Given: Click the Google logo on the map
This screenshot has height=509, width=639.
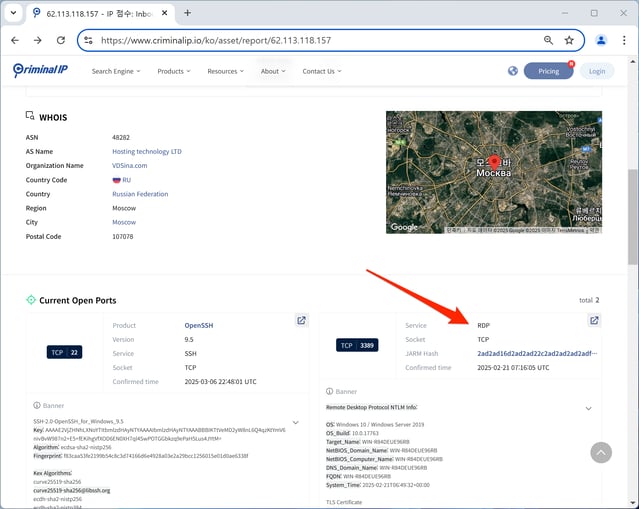Looking at the screenshot, I should click(x=404, y=227).
